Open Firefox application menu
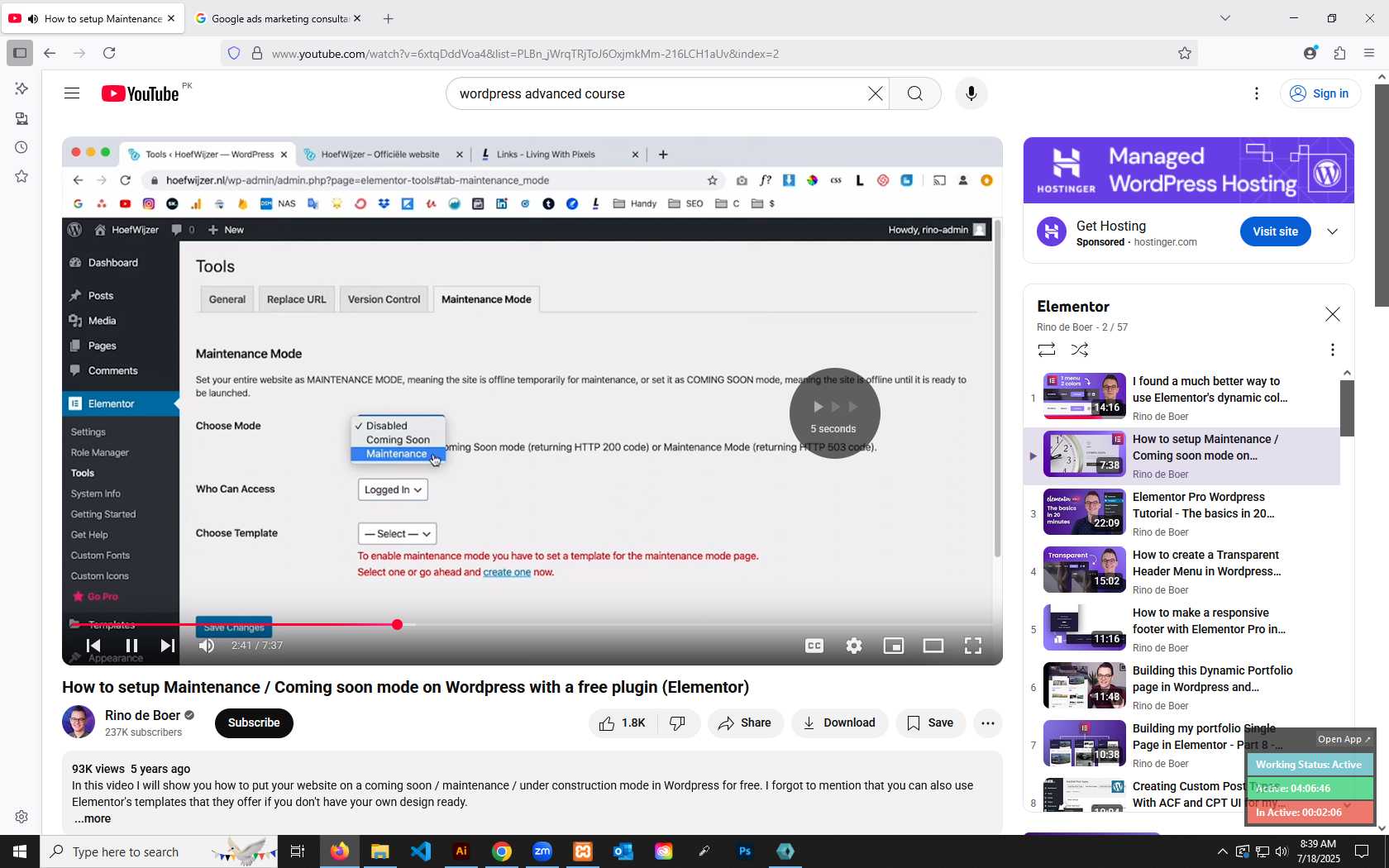The height and width of the screenshot is (868, 1389). [1369, 53]
